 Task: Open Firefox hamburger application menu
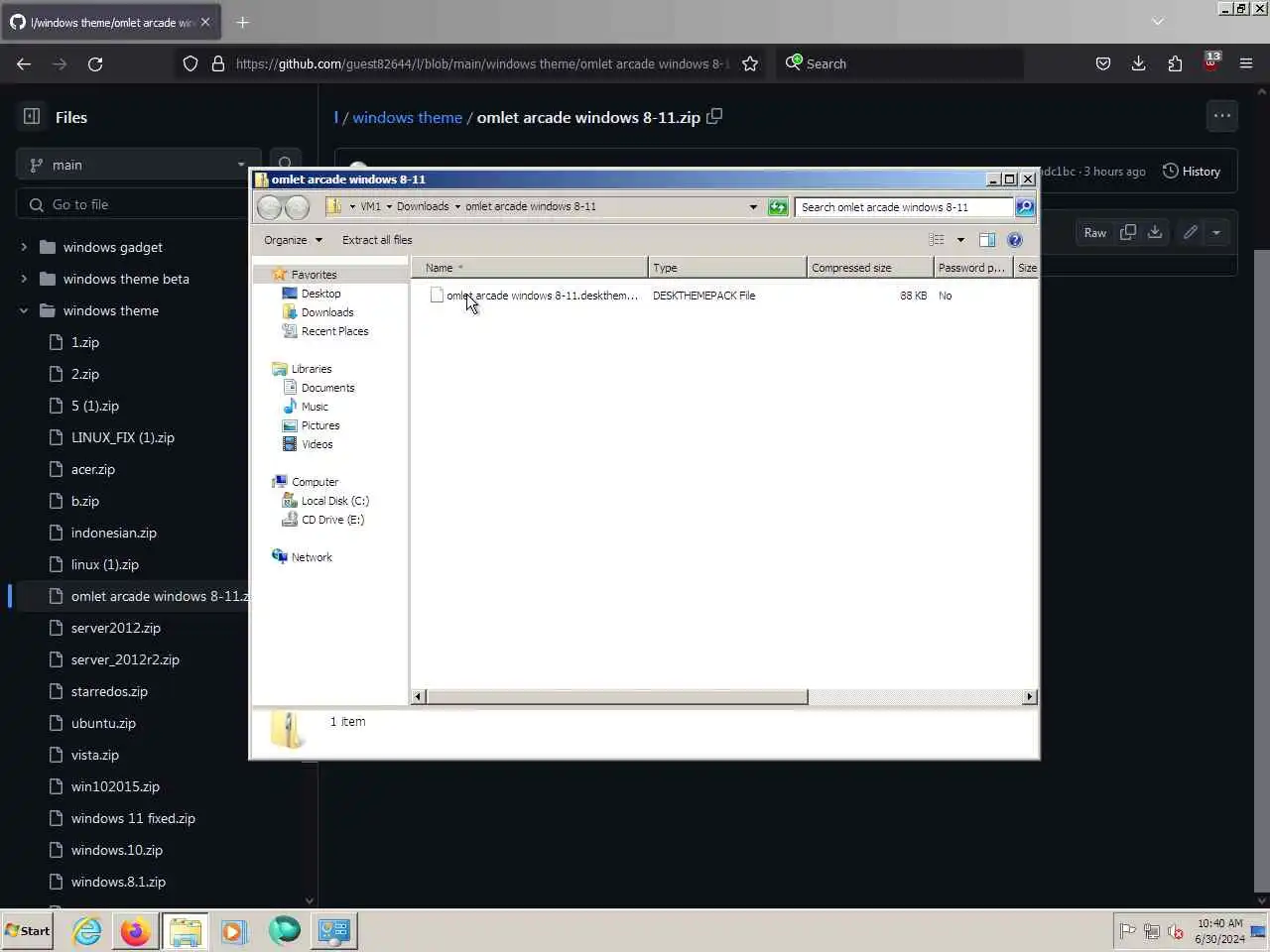click(1246, 63)
